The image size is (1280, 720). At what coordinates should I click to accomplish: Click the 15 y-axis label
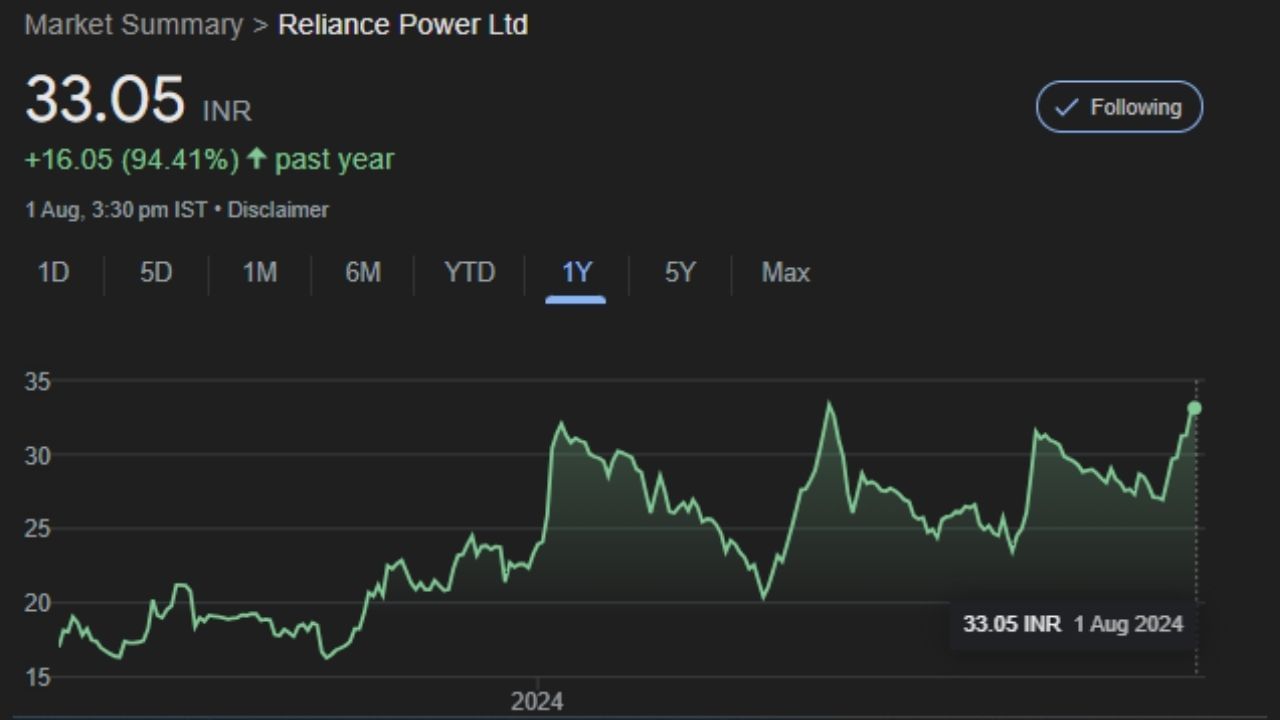[x=38, y=678]
